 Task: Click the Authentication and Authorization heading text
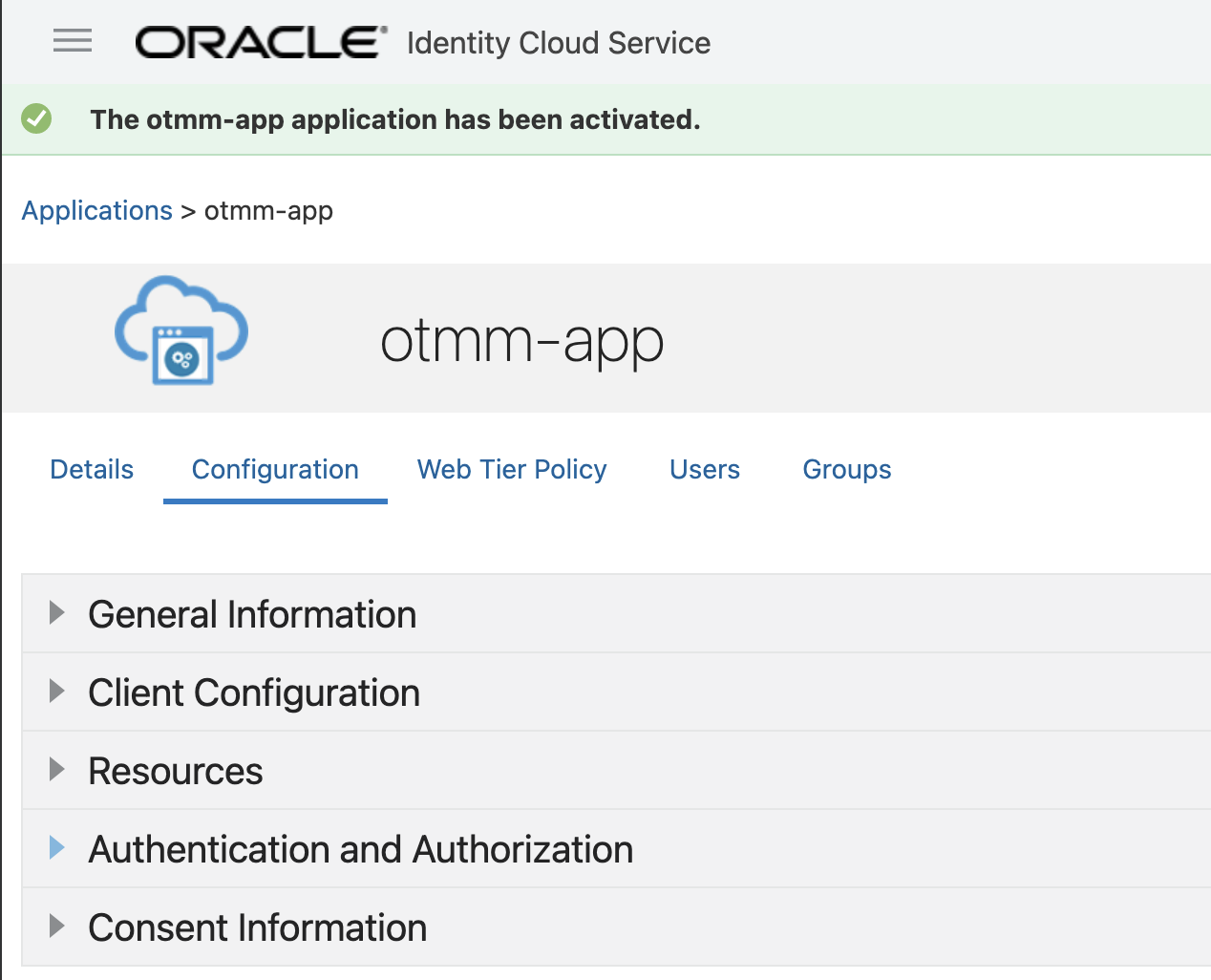tap(360, 850)
